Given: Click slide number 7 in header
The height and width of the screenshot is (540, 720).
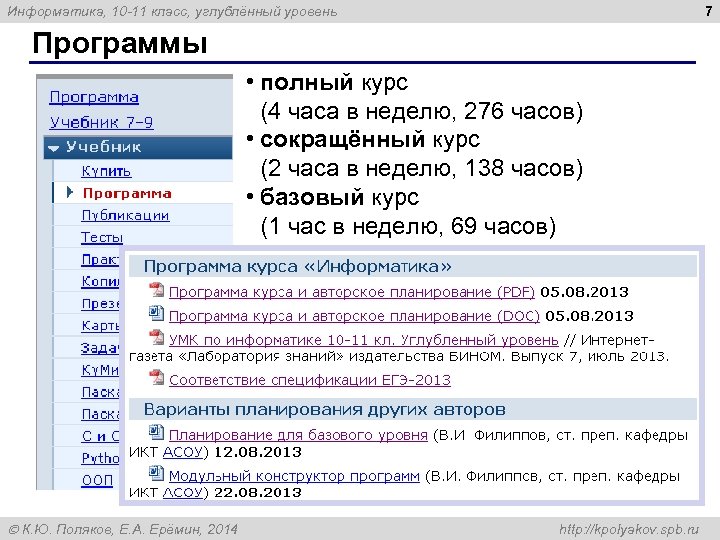Looking at the screenshot, I should [708, 11].
